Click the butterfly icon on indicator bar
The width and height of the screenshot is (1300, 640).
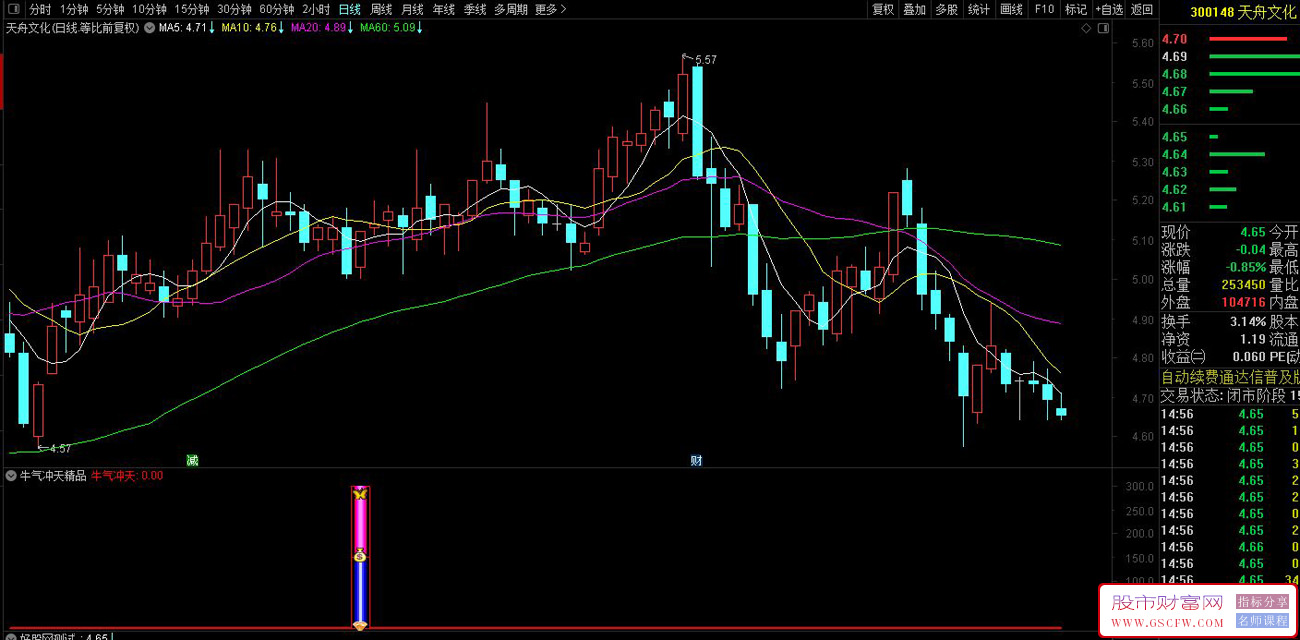pos(360,493)
